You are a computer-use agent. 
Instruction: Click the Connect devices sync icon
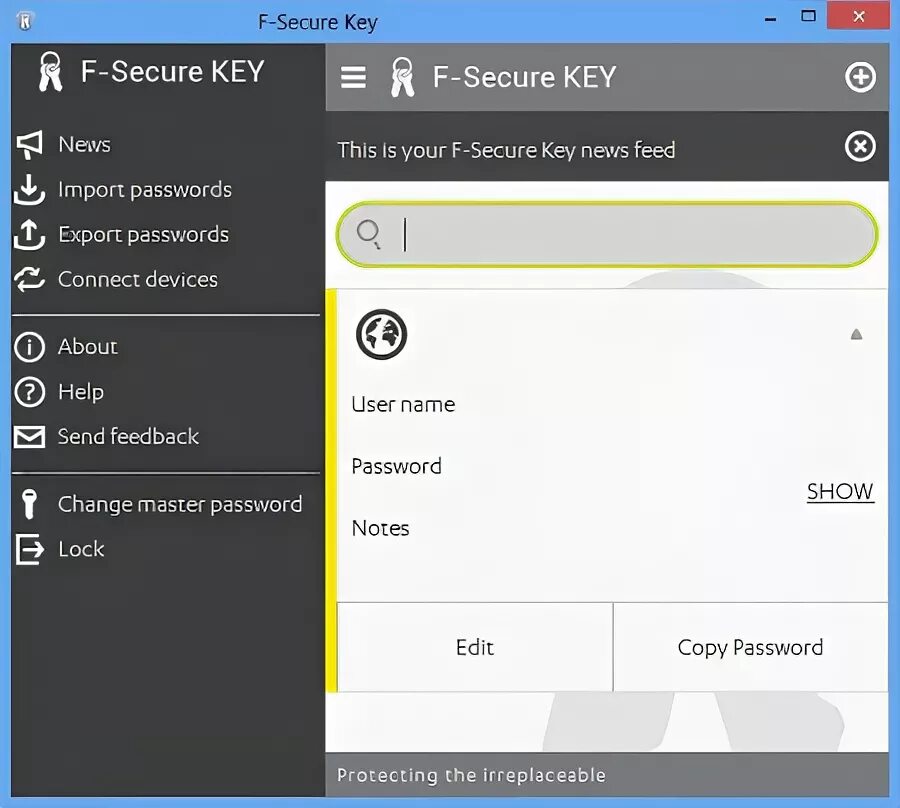click(30, 280)
